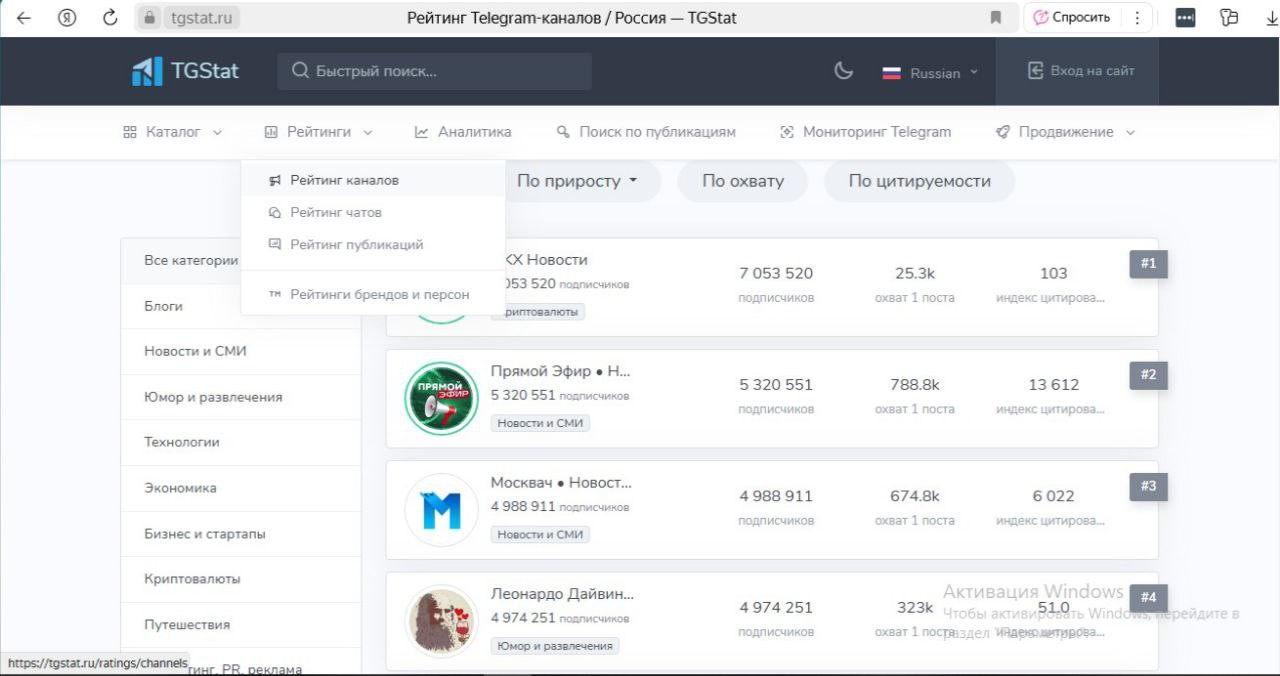This screenshot has height=676, width=1280.
Task: Click the Спросить assistant button
Action: tap(1071, 17)
